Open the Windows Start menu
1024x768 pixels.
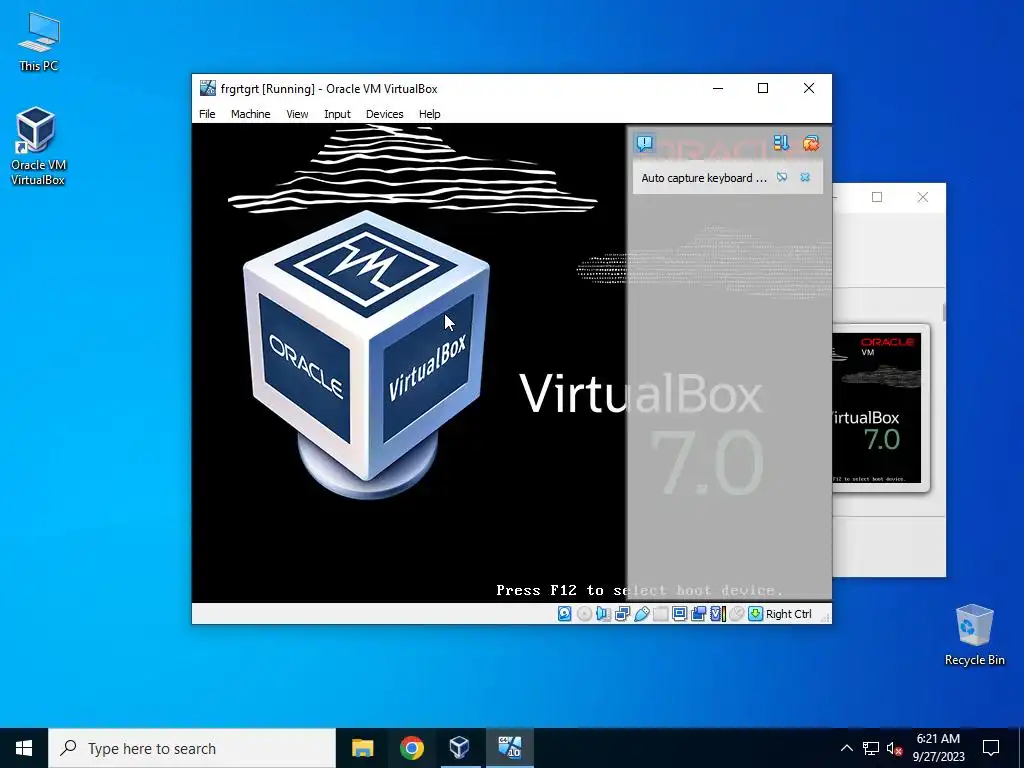(x=24, y=748)
